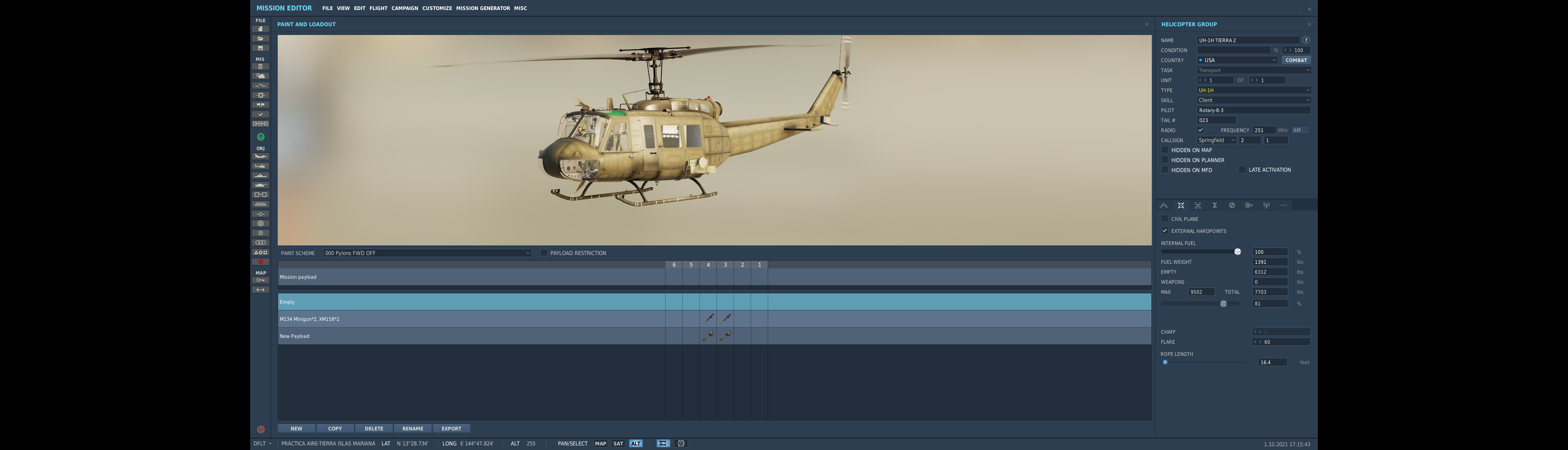Viewport: 1568px width, 450px height.
Task: Open the FILE menu
Action: [x=327, y=8]
